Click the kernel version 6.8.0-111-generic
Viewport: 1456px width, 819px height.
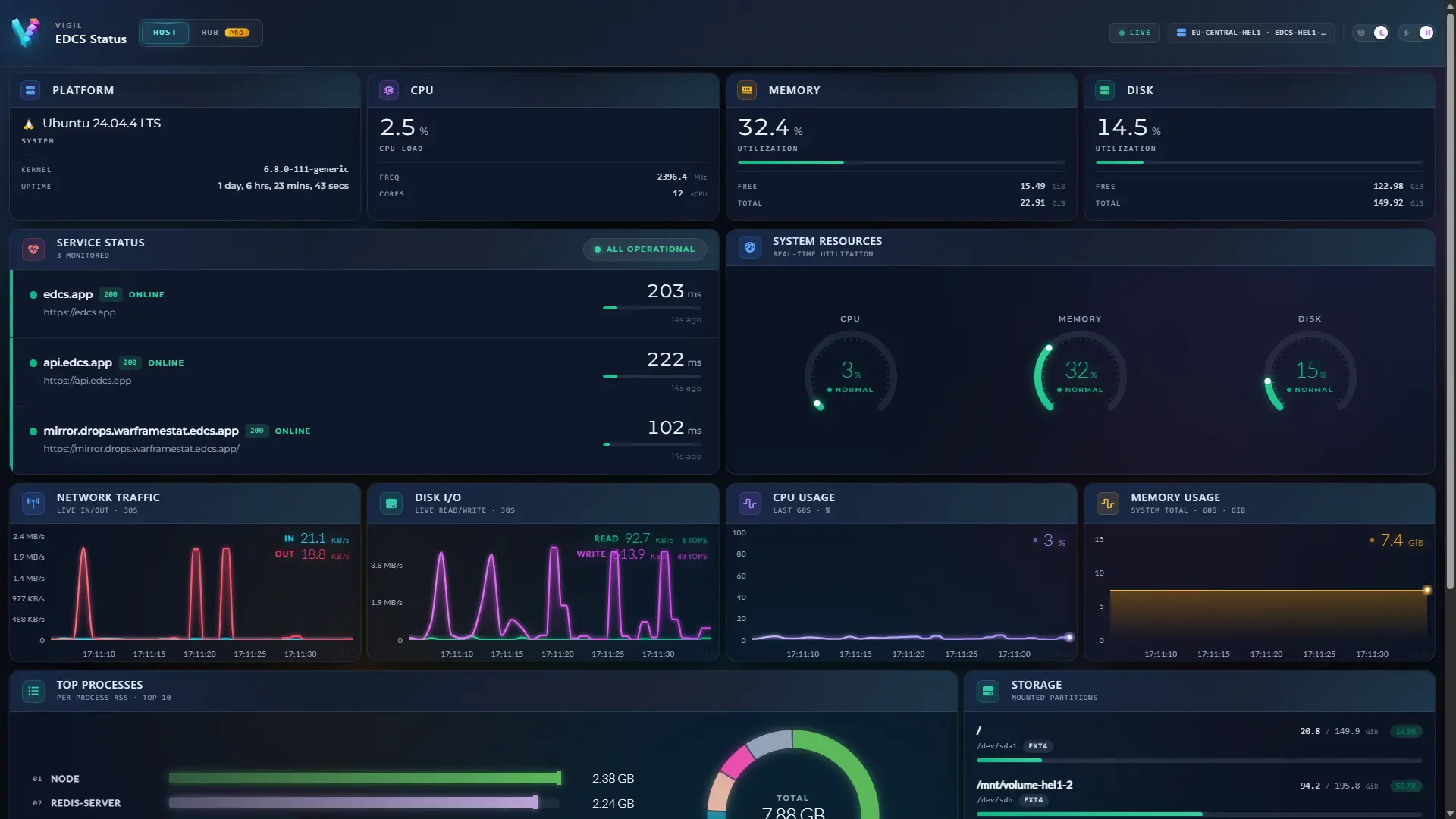306,169
